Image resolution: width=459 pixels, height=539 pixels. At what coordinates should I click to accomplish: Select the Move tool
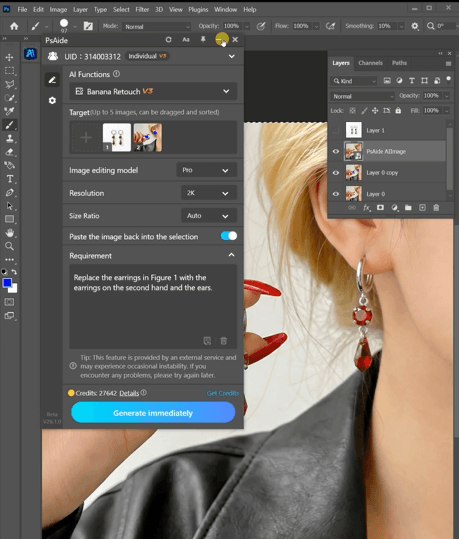(x=9, y=57)
